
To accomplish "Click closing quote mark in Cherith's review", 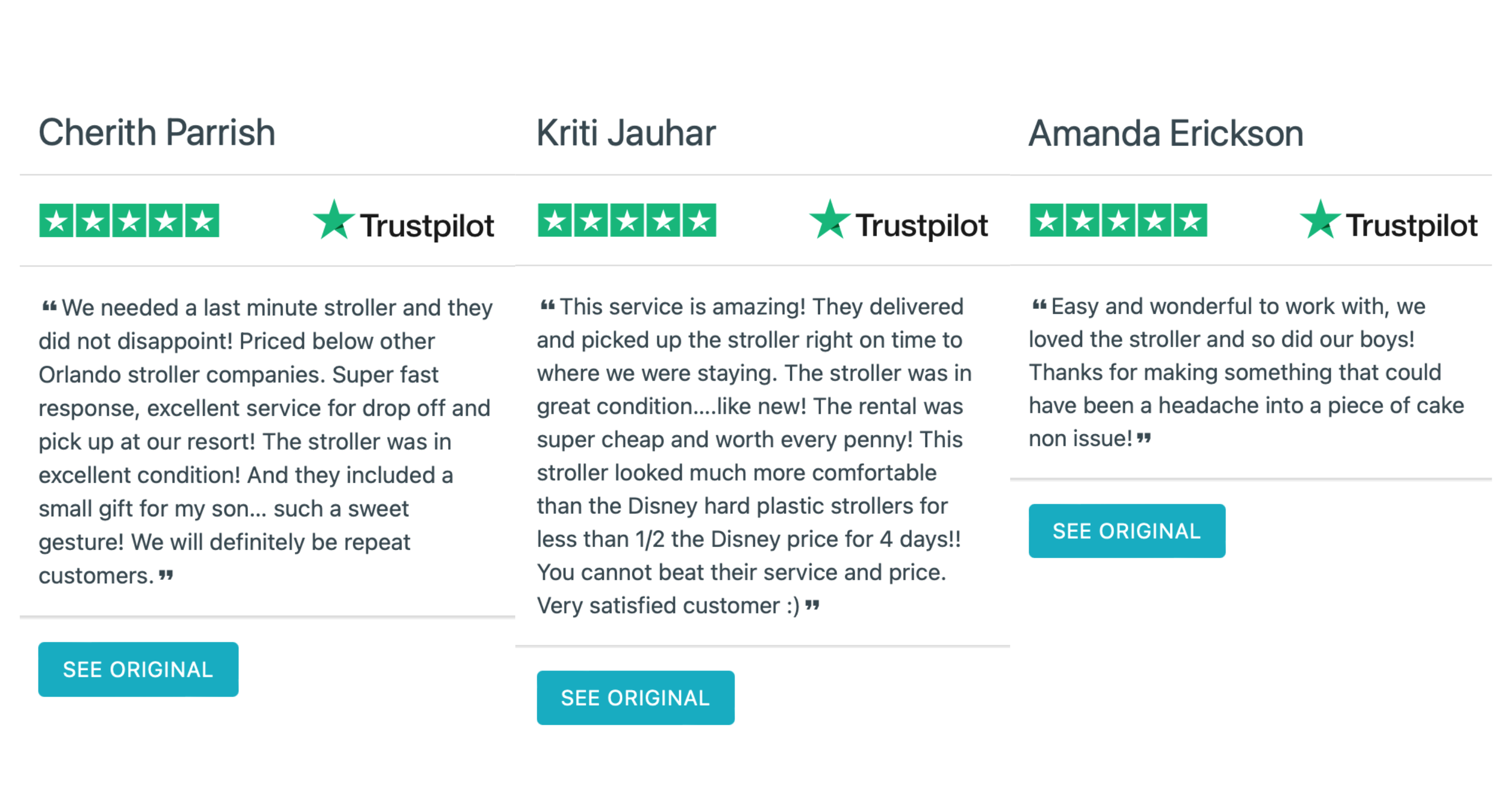I will [166, 575].
